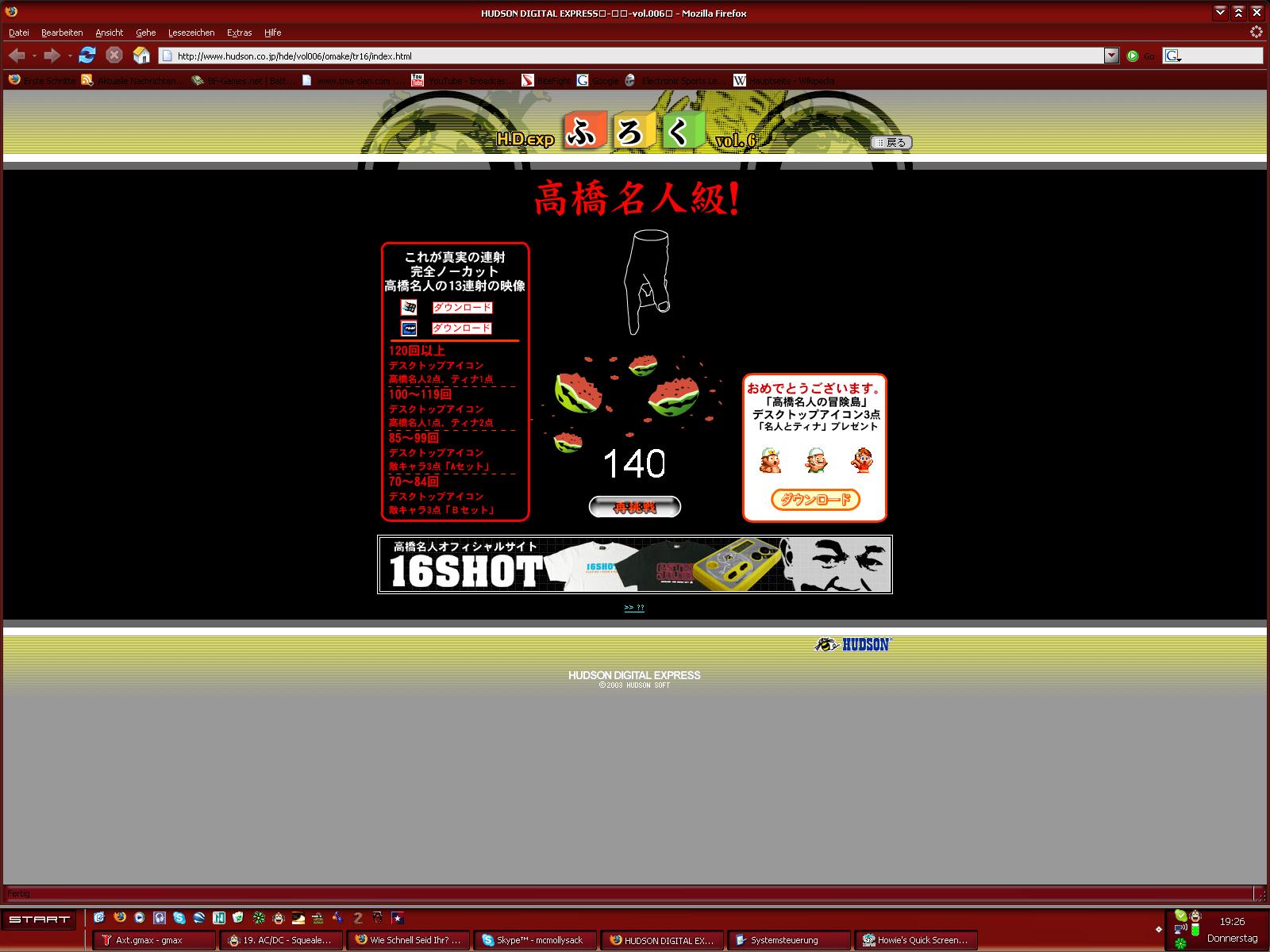Switch to Systemsteuerung taskbar window

coord(790,940)
